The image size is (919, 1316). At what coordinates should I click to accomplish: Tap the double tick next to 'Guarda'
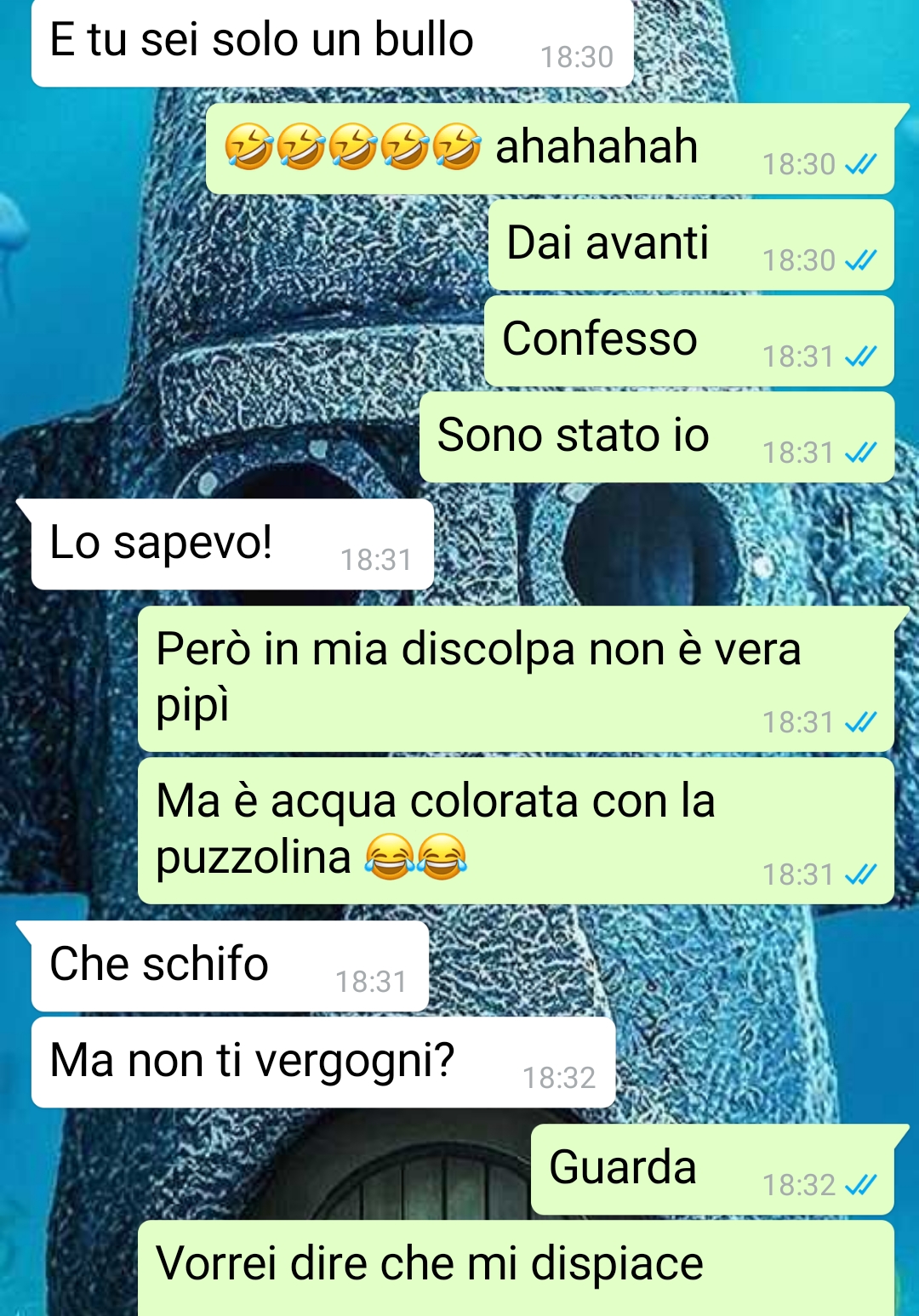(x=860, y=1185)
